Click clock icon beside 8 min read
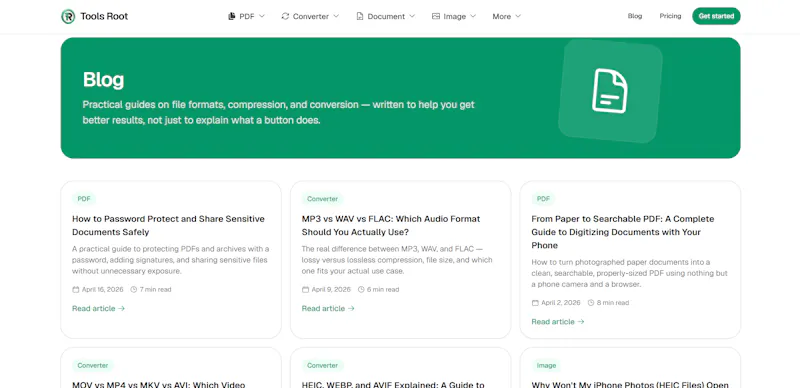 [591, 303]
